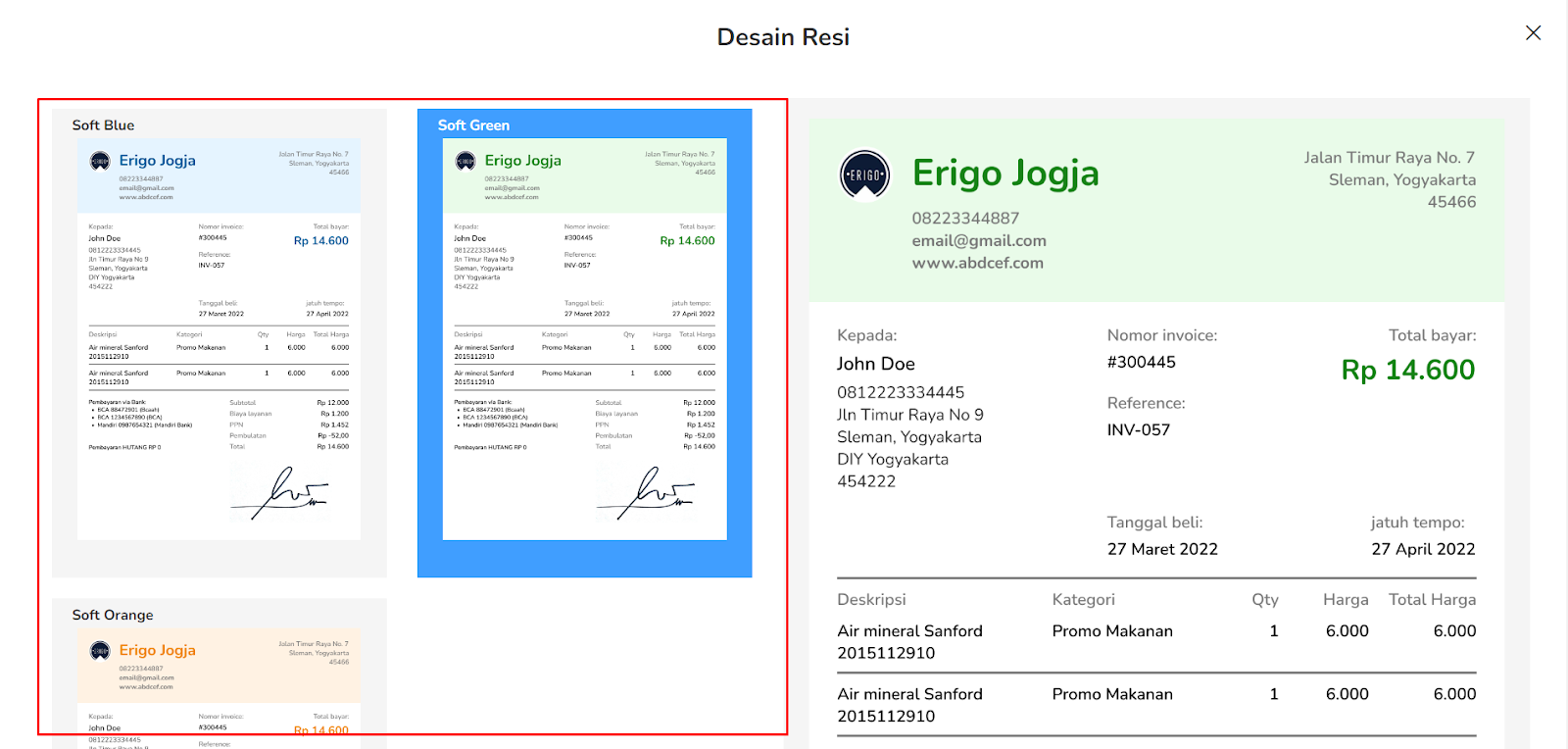Click the Nomor invoice: label in preview
The image size is (1568, 749).
1162,335
